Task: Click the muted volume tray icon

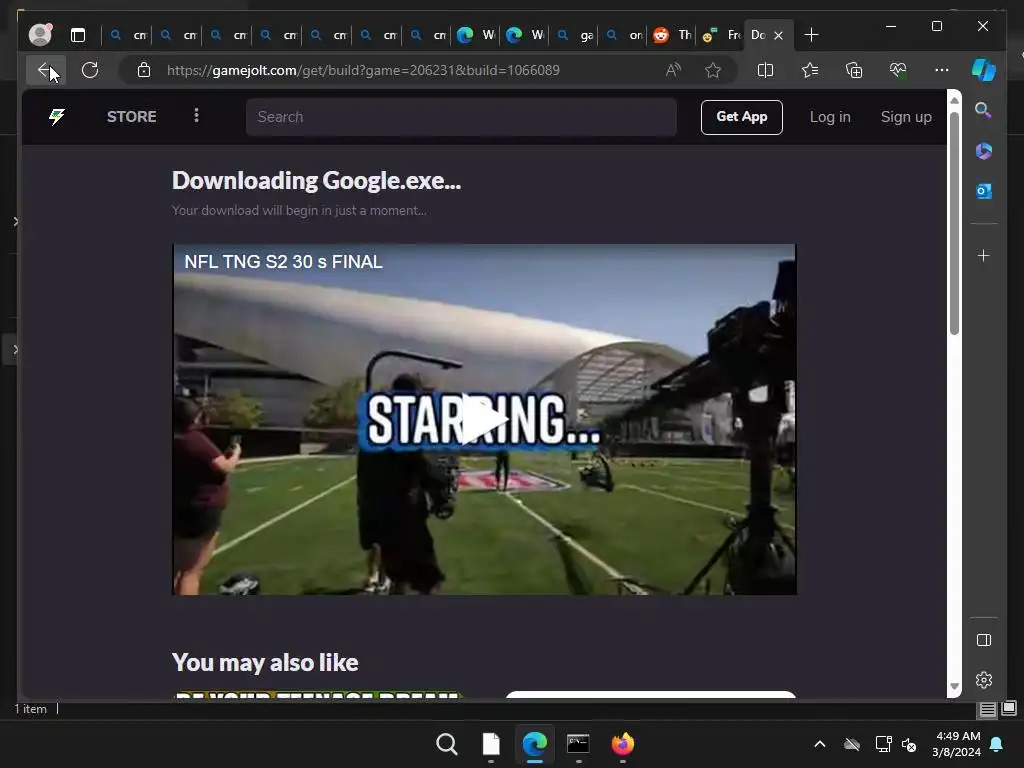Action: (909, 744)
